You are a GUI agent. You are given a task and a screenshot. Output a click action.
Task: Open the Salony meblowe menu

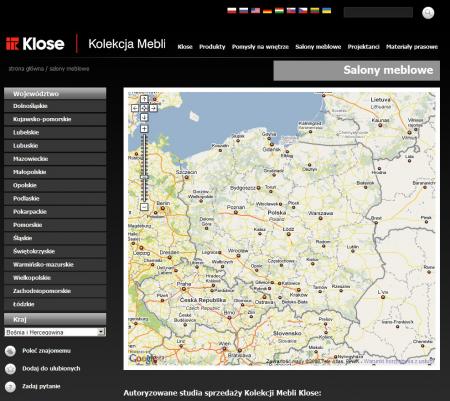[x=318, y=47]
